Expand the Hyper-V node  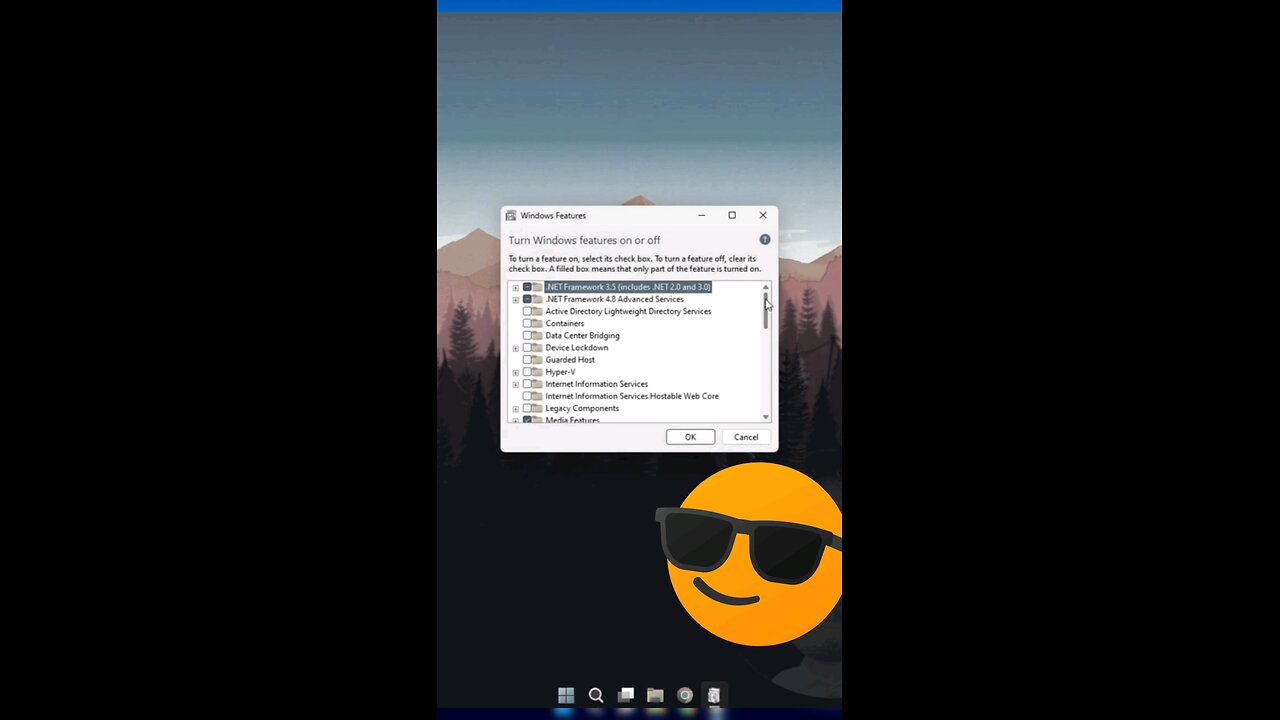point(516,373)
